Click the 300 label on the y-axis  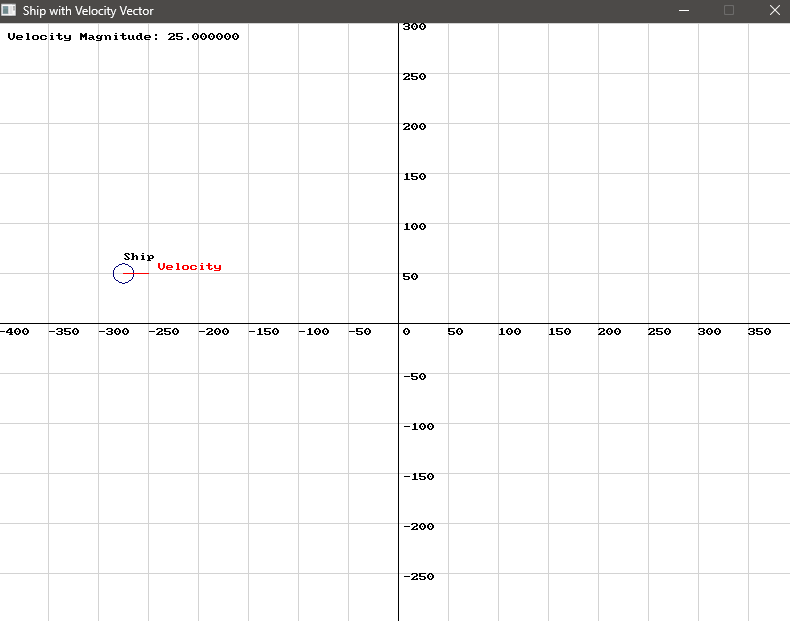[x=414, y=27]
